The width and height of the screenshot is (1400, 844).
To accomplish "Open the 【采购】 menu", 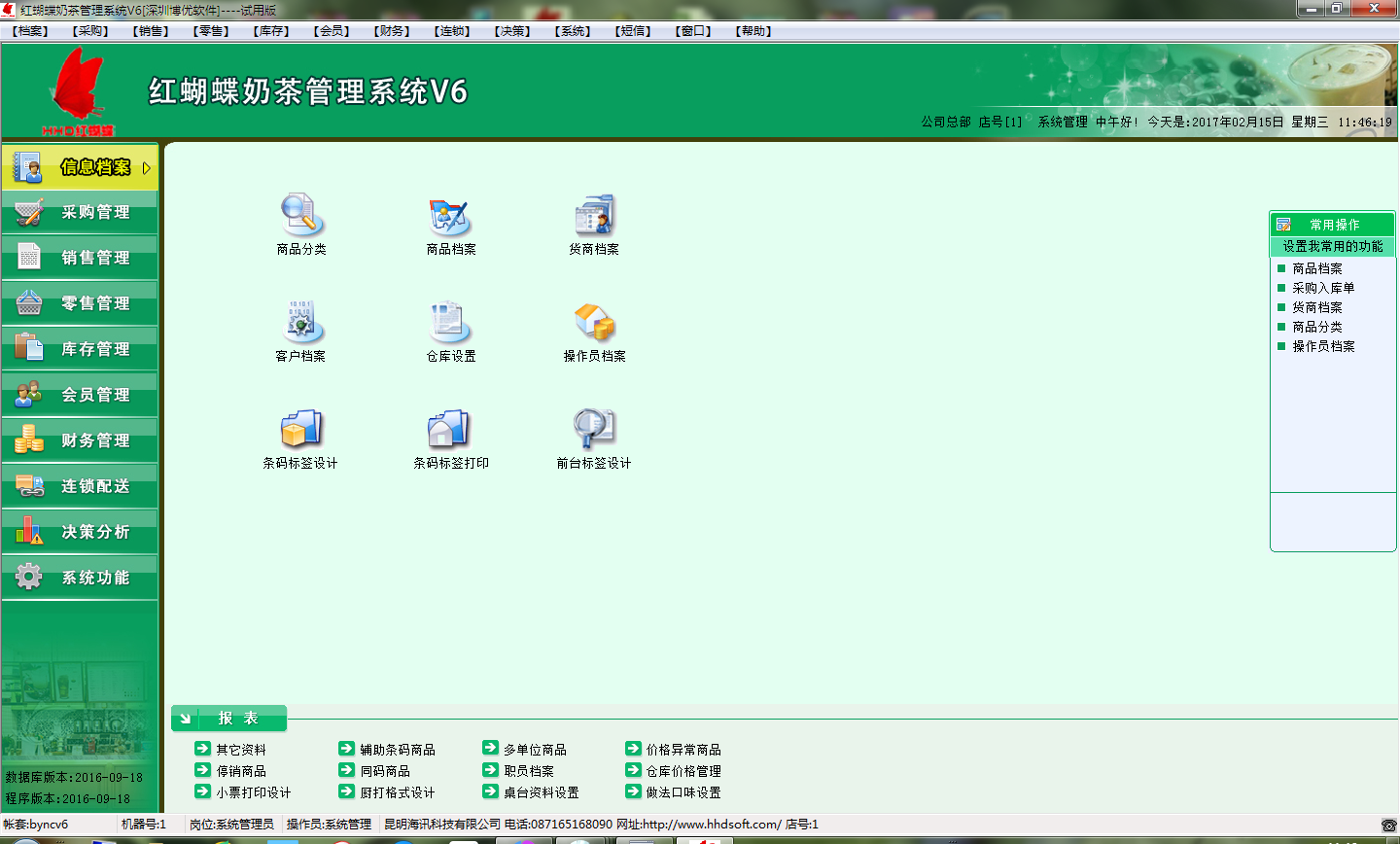I will coord(91,31).
